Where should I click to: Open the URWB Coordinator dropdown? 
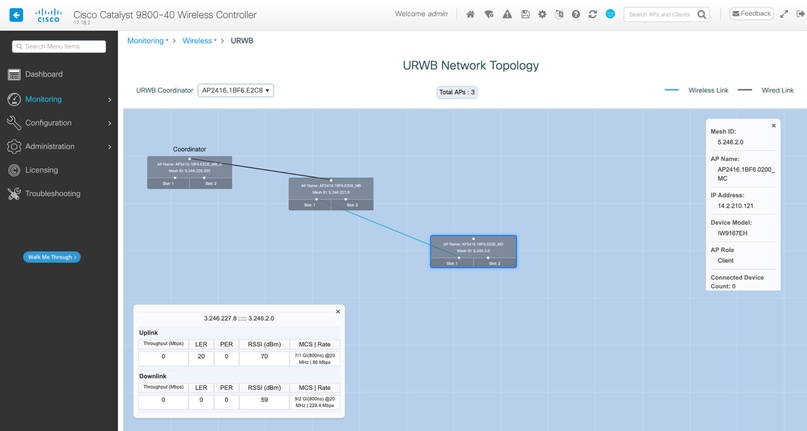click(236, 90)
